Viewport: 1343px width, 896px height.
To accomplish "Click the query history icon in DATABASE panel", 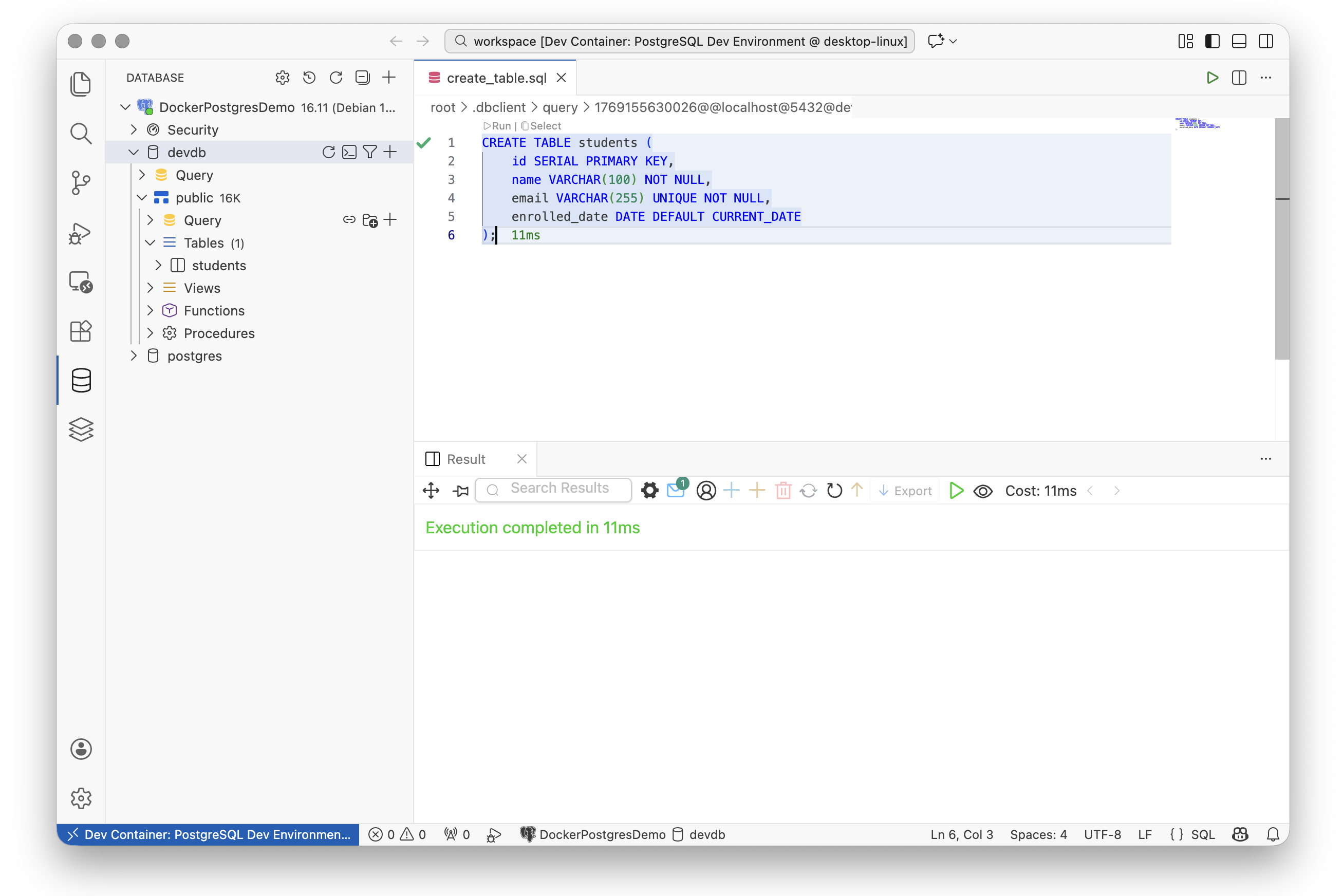I will 309,77.
